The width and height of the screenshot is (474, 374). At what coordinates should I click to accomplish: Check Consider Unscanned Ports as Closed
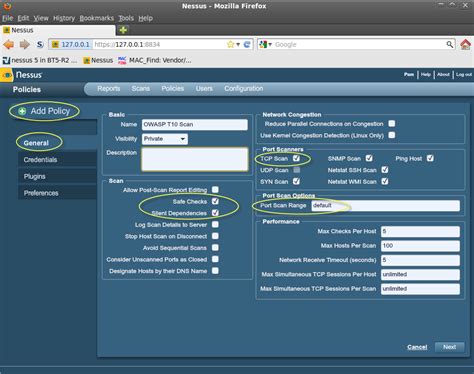point(215,259)
